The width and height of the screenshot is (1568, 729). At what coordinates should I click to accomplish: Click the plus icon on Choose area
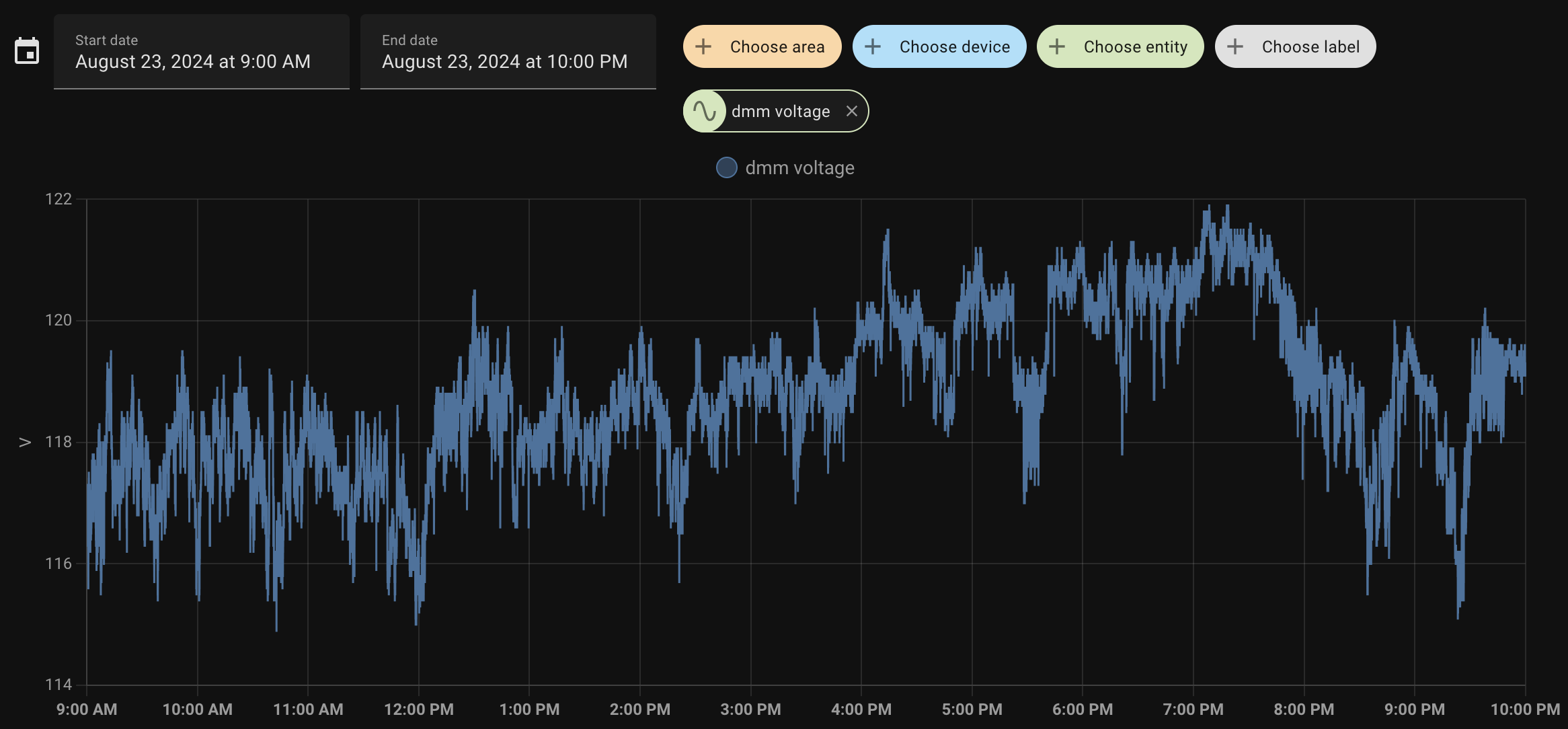pos(703,46)
